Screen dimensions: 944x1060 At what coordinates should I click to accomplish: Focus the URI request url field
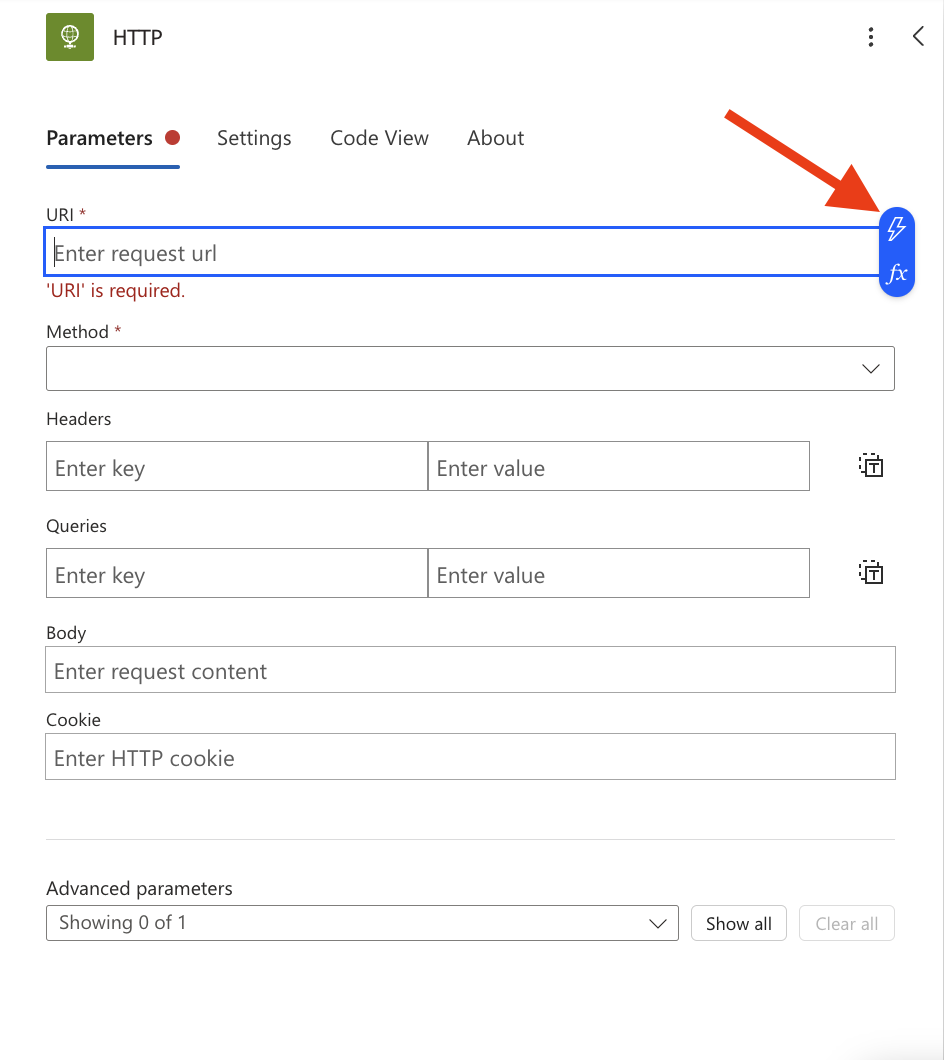tap(460, 253)
